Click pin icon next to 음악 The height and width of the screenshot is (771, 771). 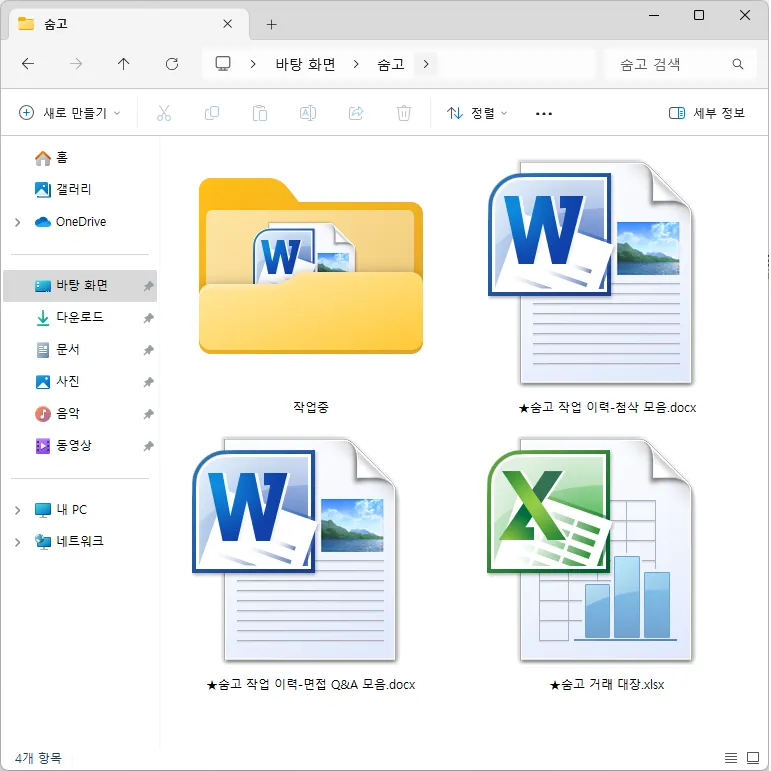point(148,414)
